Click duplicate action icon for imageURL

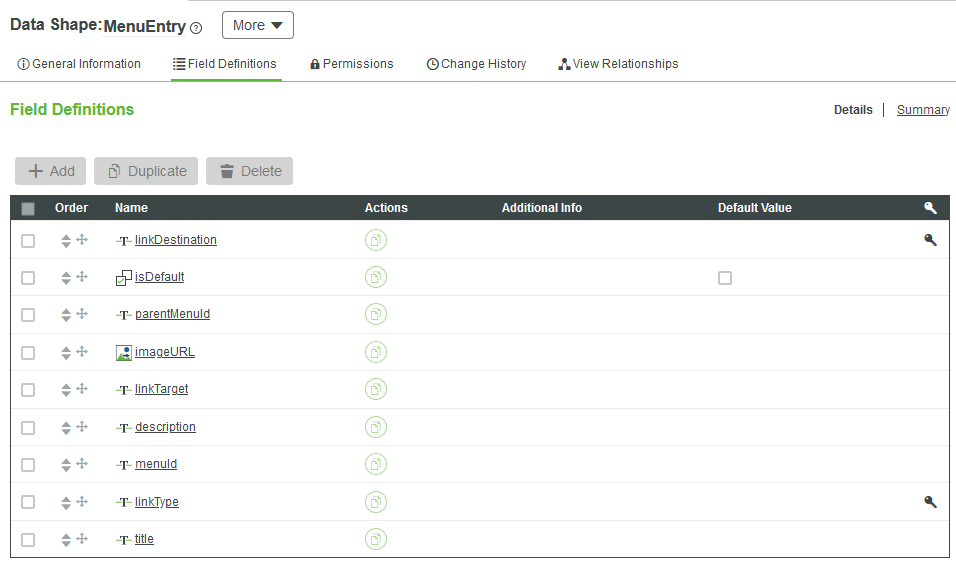pyautogui.click(x=376, y=352)
